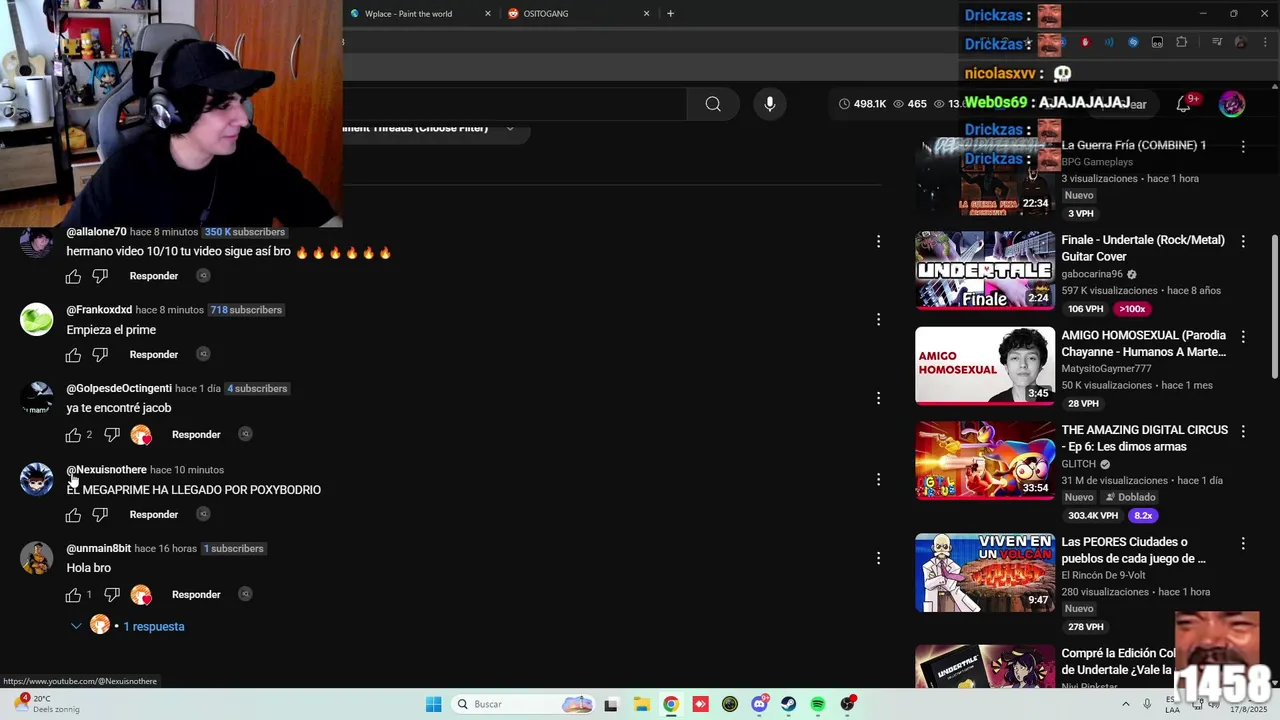Click the Chrome profile avatar in the toolbar
The image size is (1280, 720).
[1241, 42]
